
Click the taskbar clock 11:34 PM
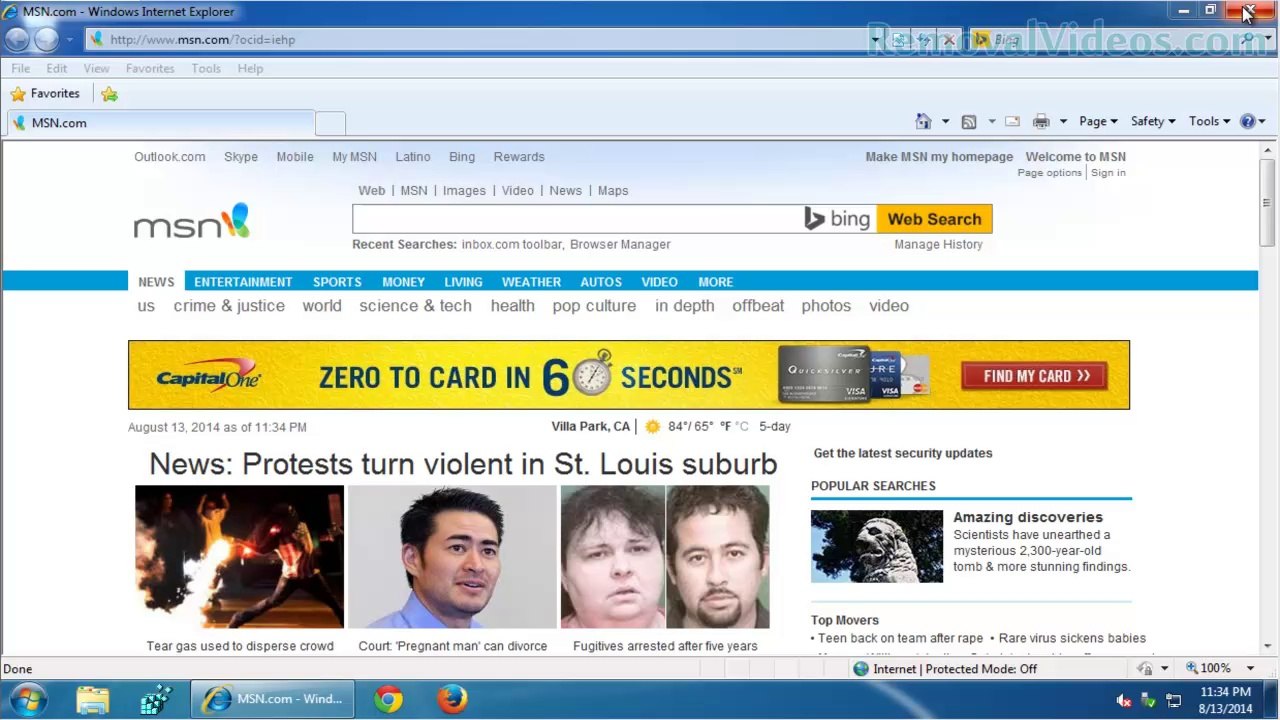pyautogui.click(x=1225, y=692)
